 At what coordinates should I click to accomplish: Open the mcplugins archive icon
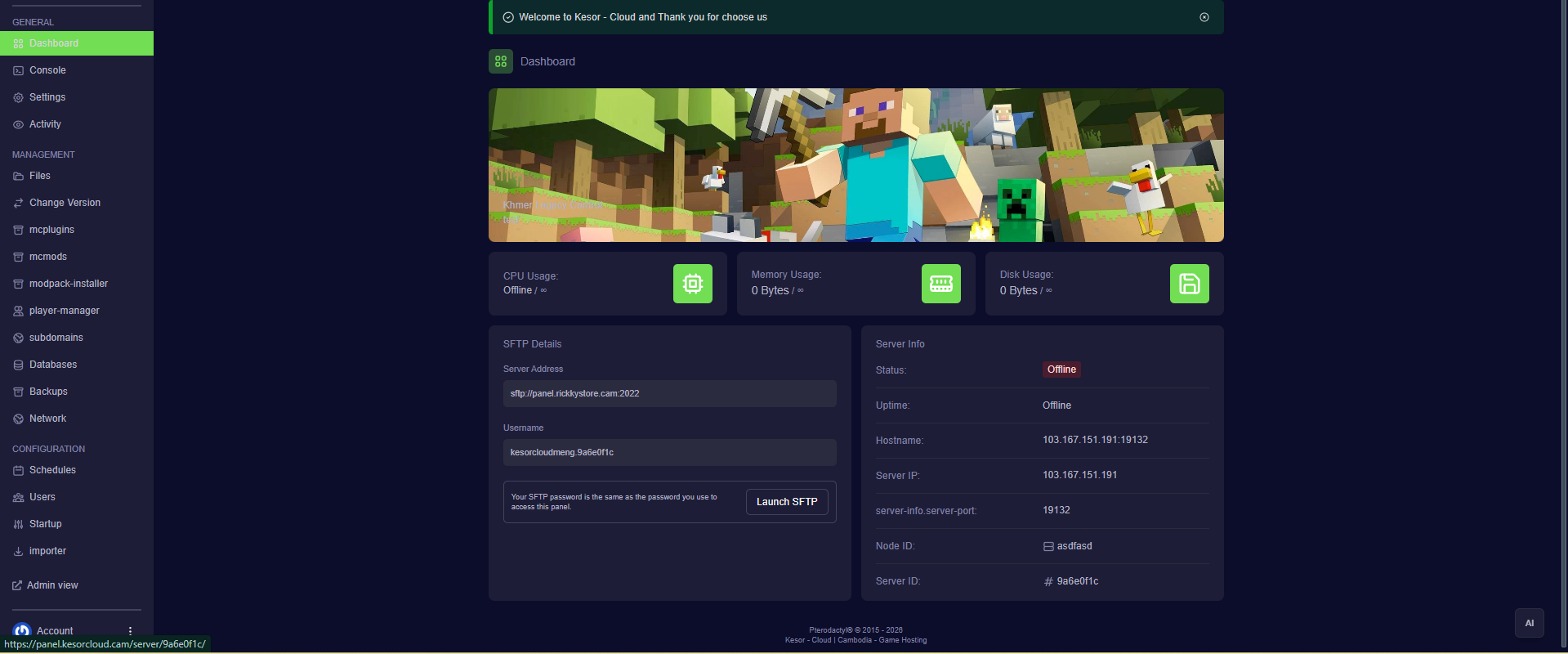click(x=18, y=231)
